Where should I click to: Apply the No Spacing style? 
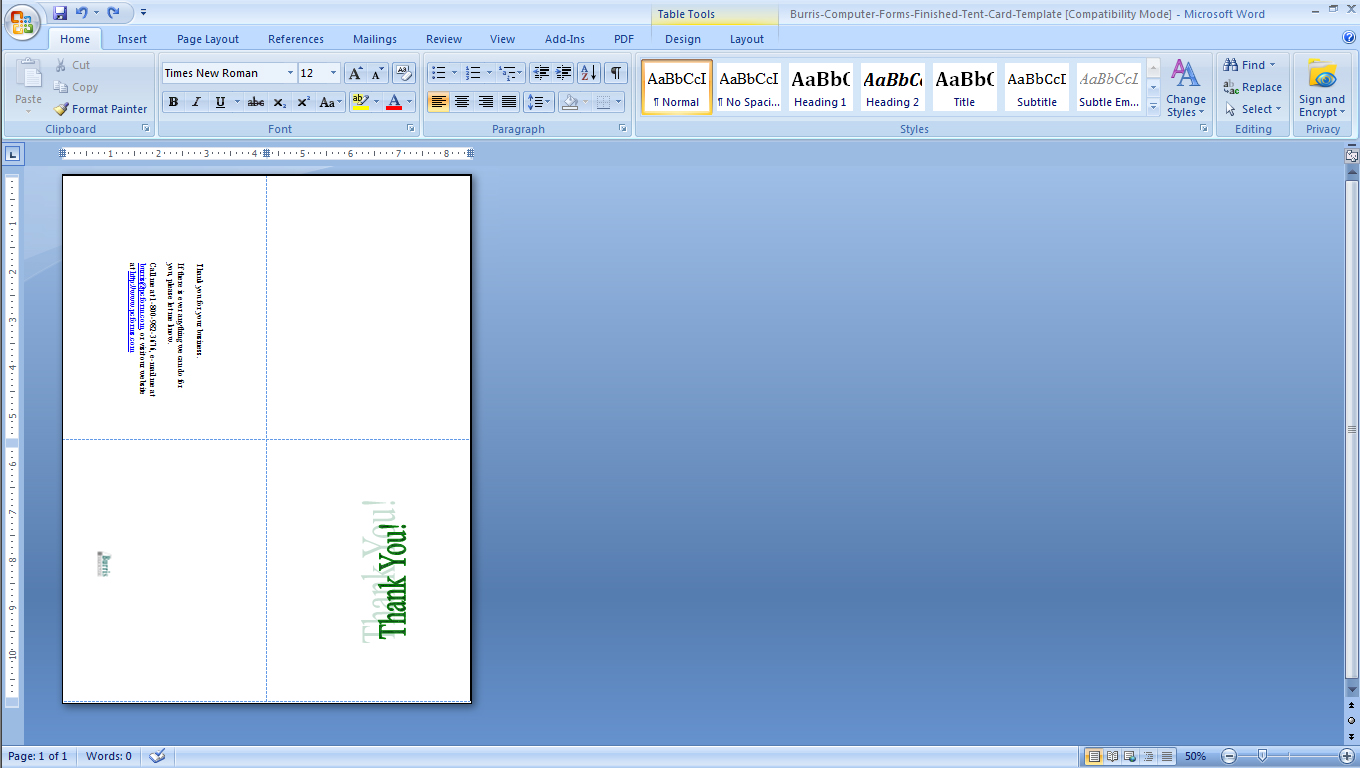[748, 87]
